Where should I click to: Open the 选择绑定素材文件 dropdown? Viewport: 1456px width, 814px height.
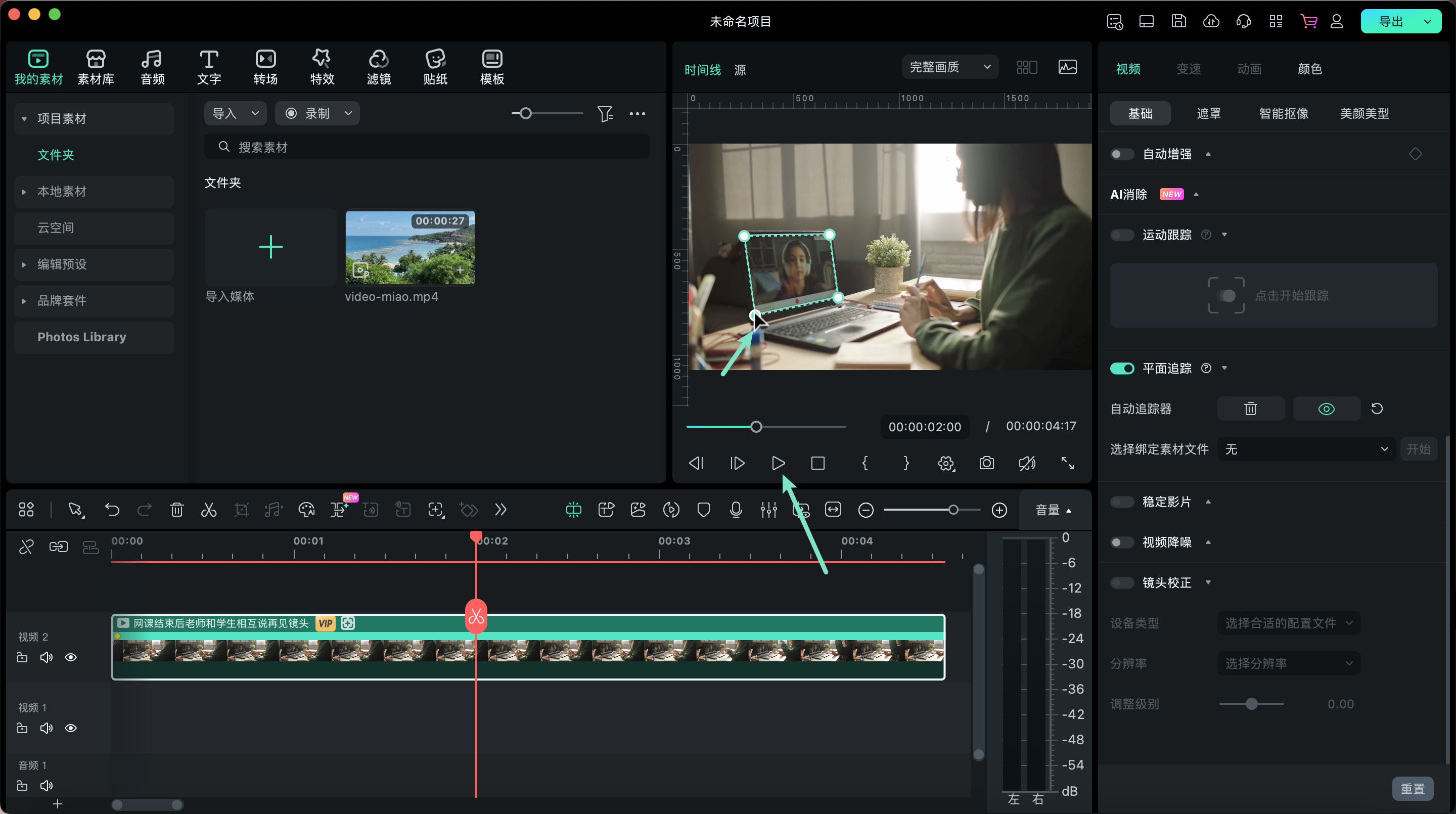click(x=1306, y=449)
